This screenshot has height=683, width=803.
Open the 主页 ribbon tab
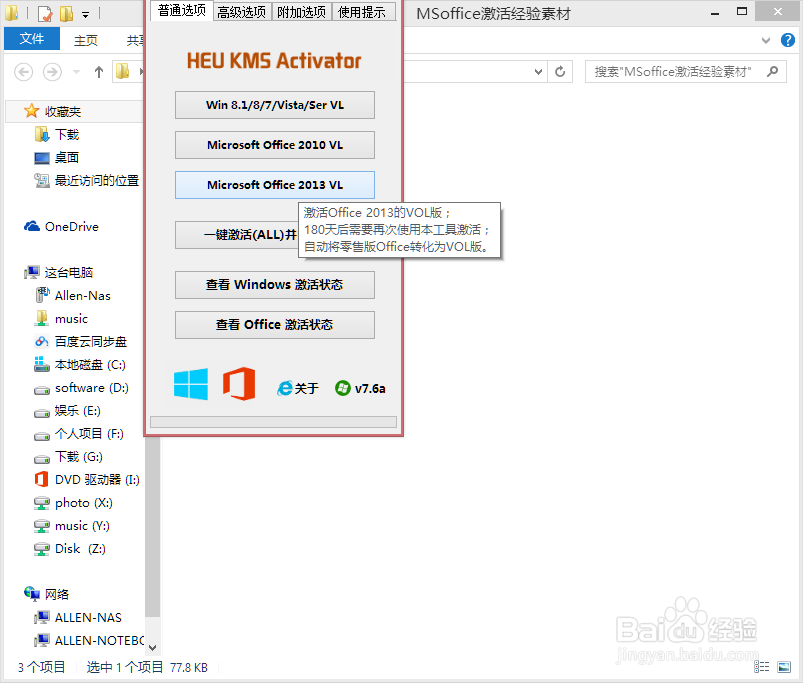point(86,40)
